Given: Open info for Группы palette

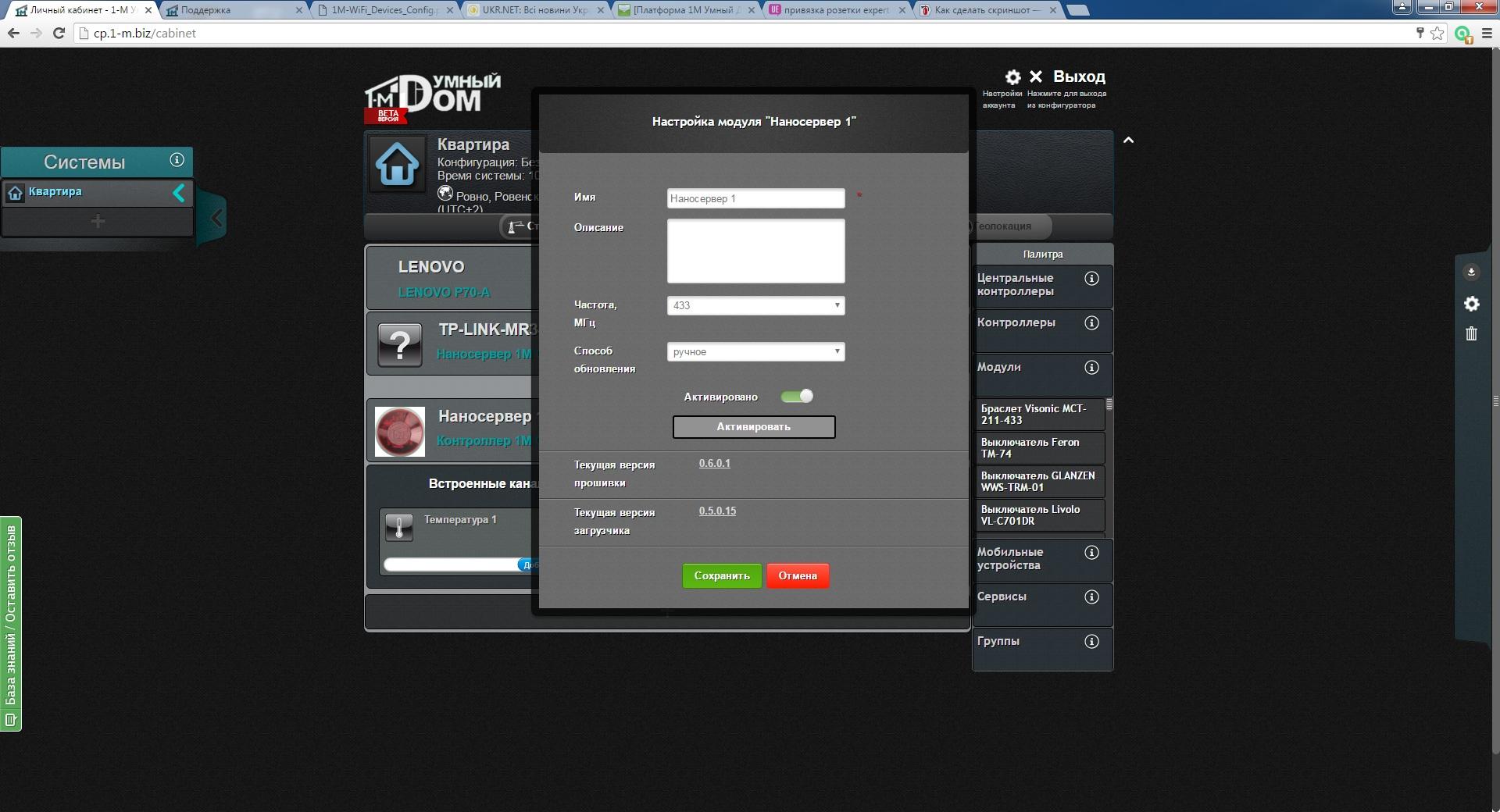Looking at the screenshot, I should (1092, 642).
